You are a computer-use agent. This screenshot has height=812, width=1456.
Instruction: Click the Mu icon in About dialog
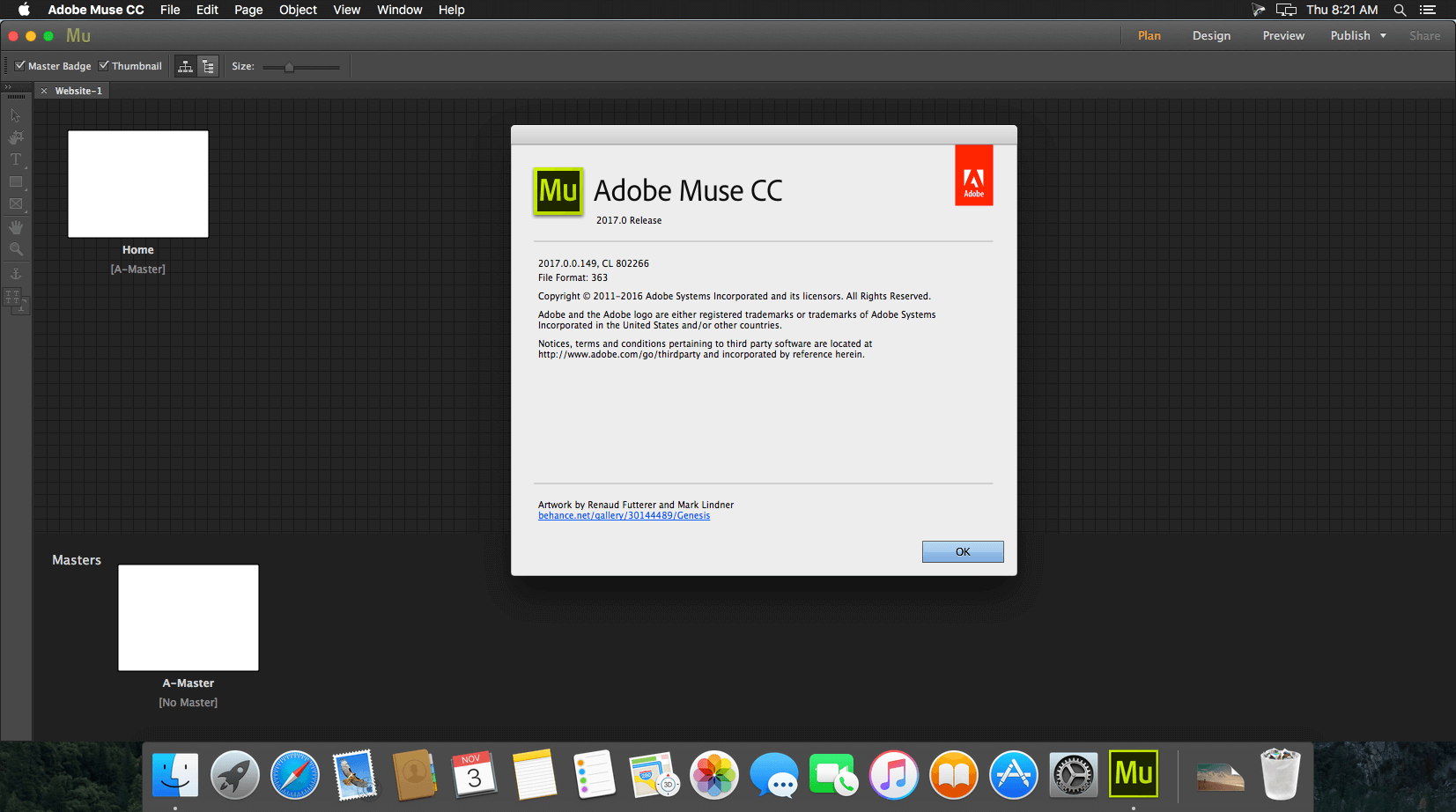(x=558, y=190)
